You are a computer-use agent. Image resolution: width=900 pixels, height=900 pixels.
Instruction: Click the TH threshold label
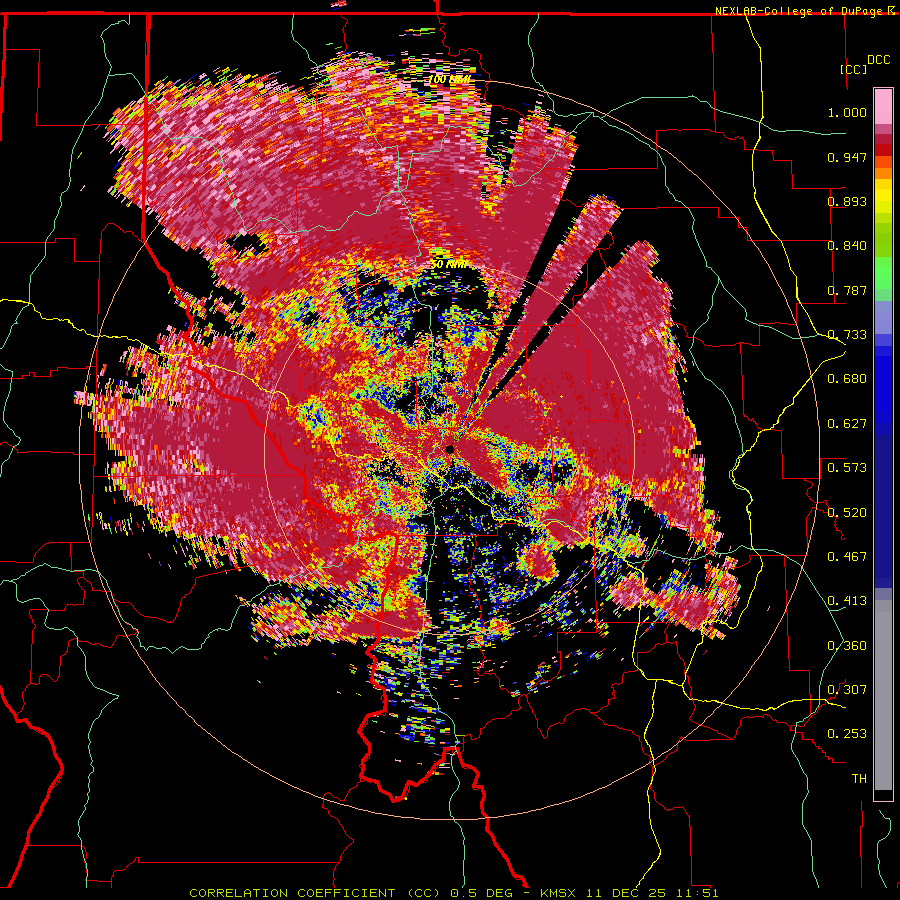(859, 779)
